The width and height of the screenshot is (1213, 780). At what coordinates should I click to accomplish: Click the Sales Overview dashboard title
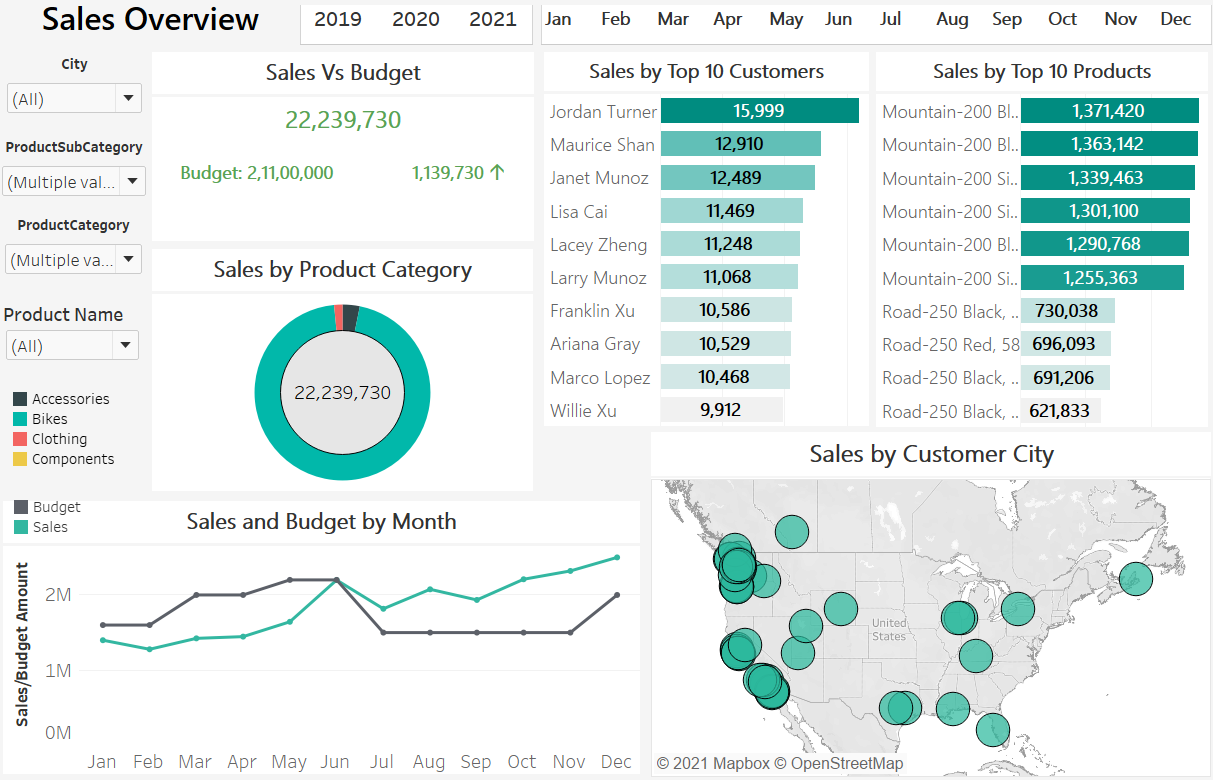[151, 19]
